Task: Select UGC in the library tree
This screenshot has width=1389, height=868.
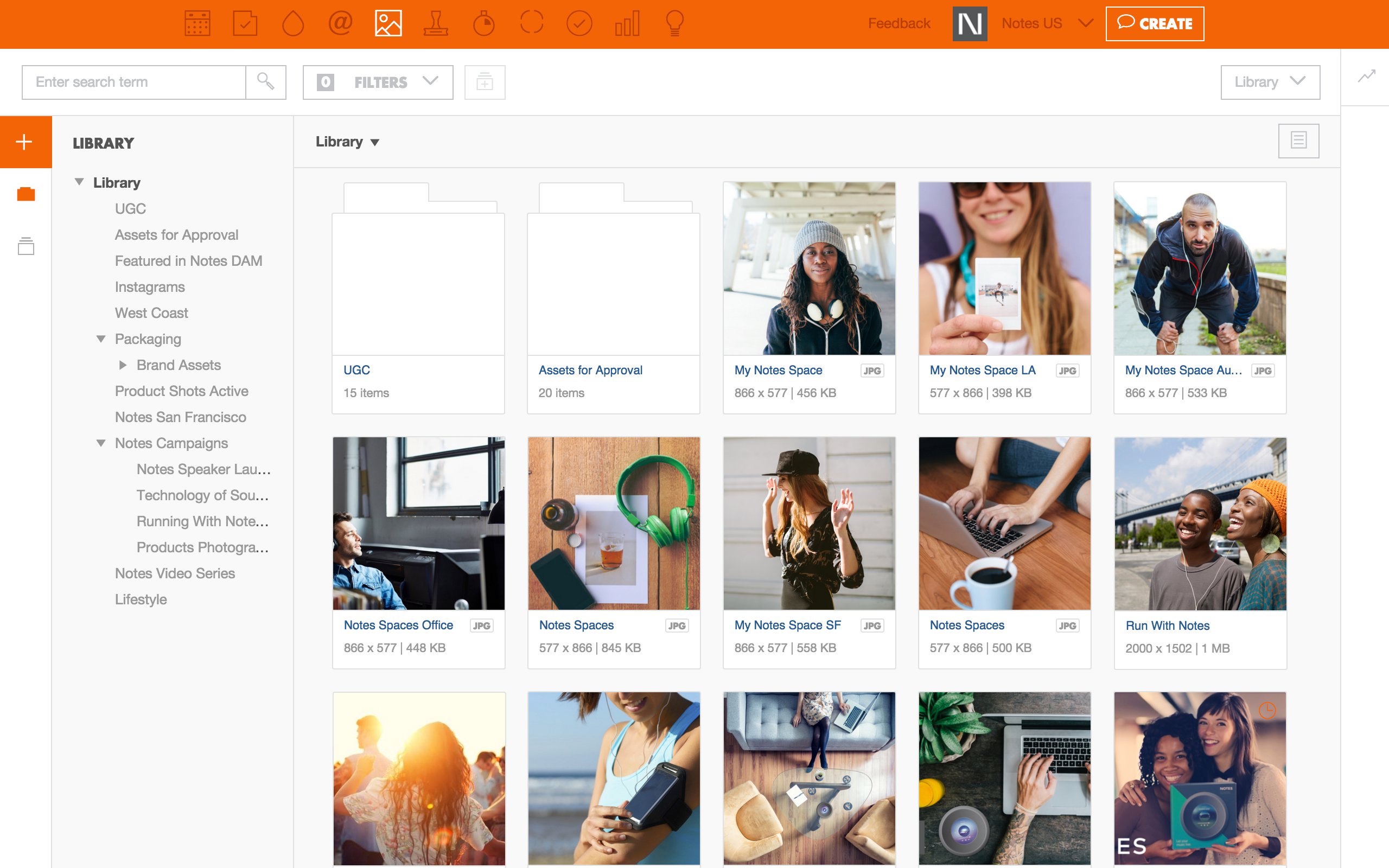Action: 130,208
